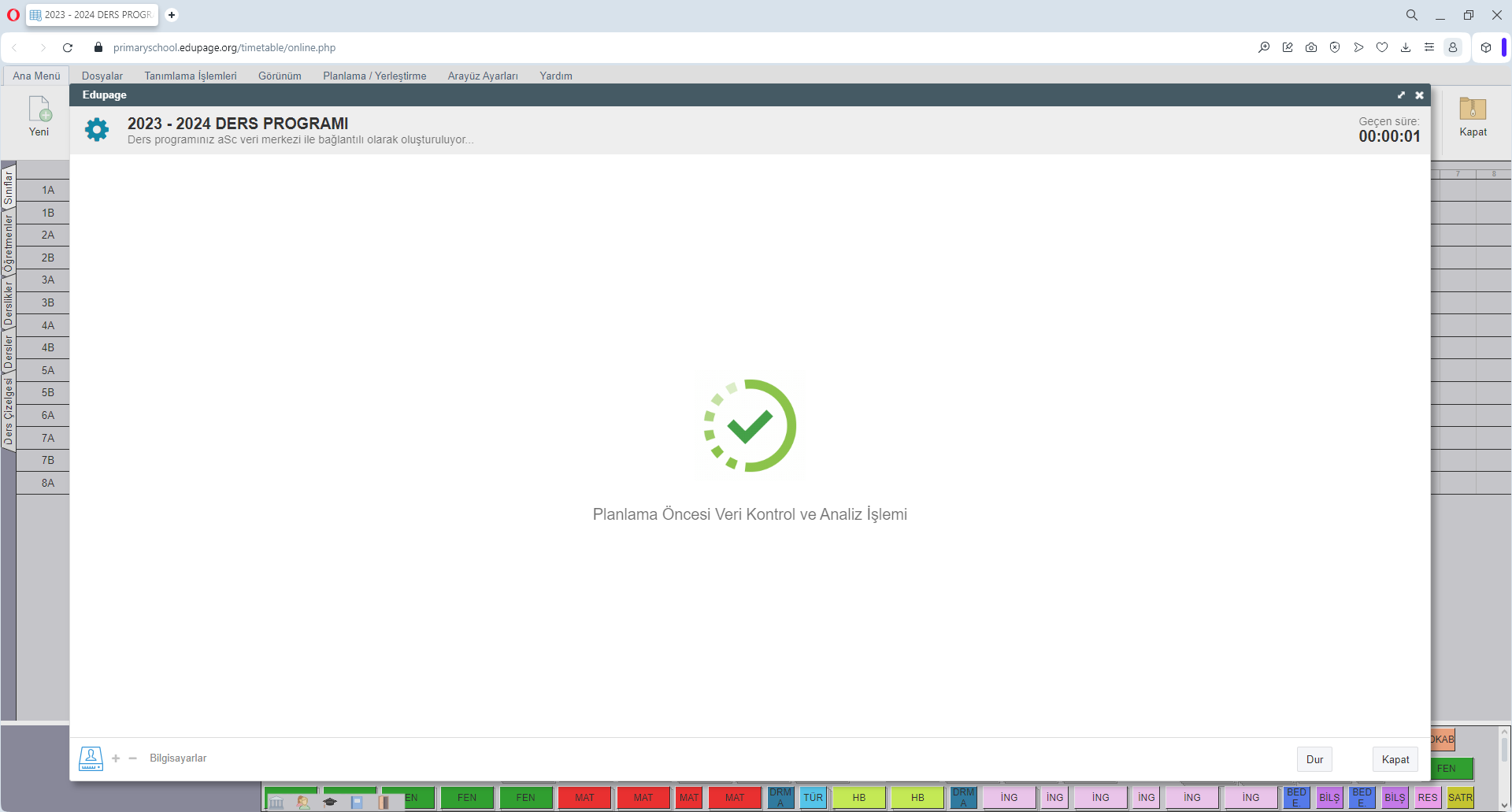
Task: Click the teacher person icon in the bottom bar
Action: pyautogui.click(x=303, y=803)
